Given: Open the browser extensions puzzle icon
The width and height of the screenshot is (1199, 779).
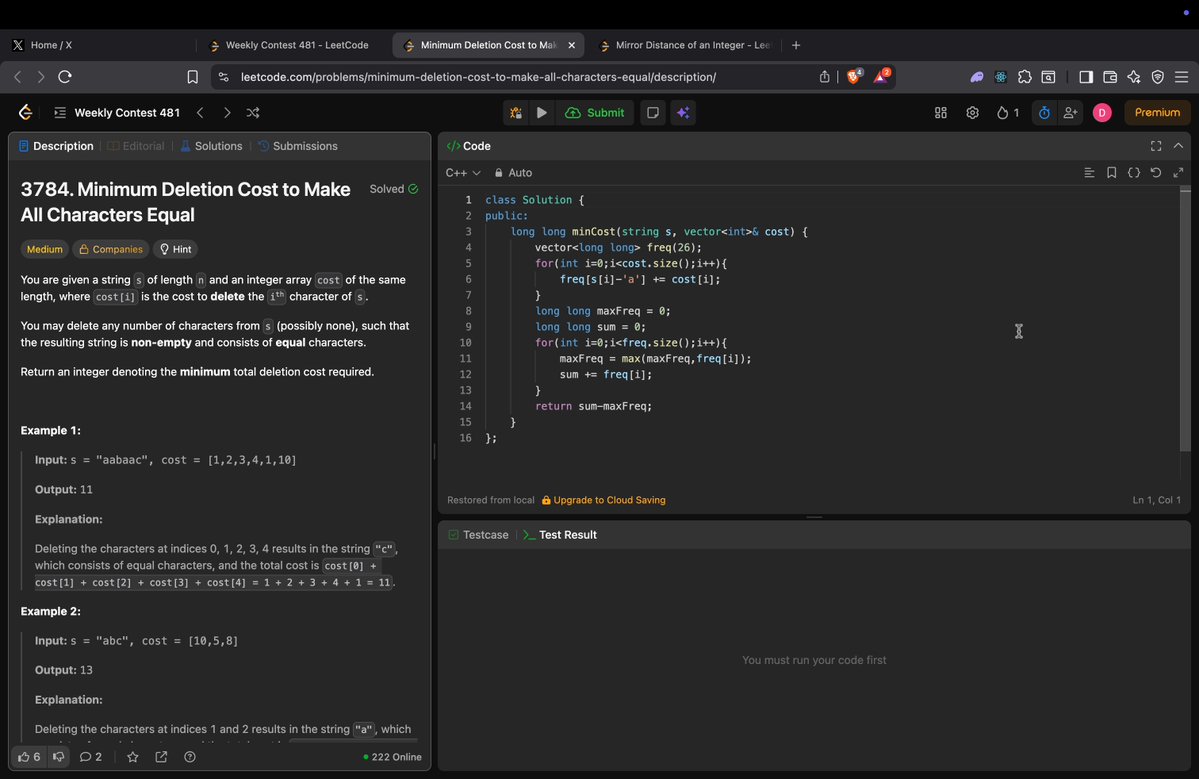Looking at the screenshot, I should pyautogui.click(x=1025, y=76).
